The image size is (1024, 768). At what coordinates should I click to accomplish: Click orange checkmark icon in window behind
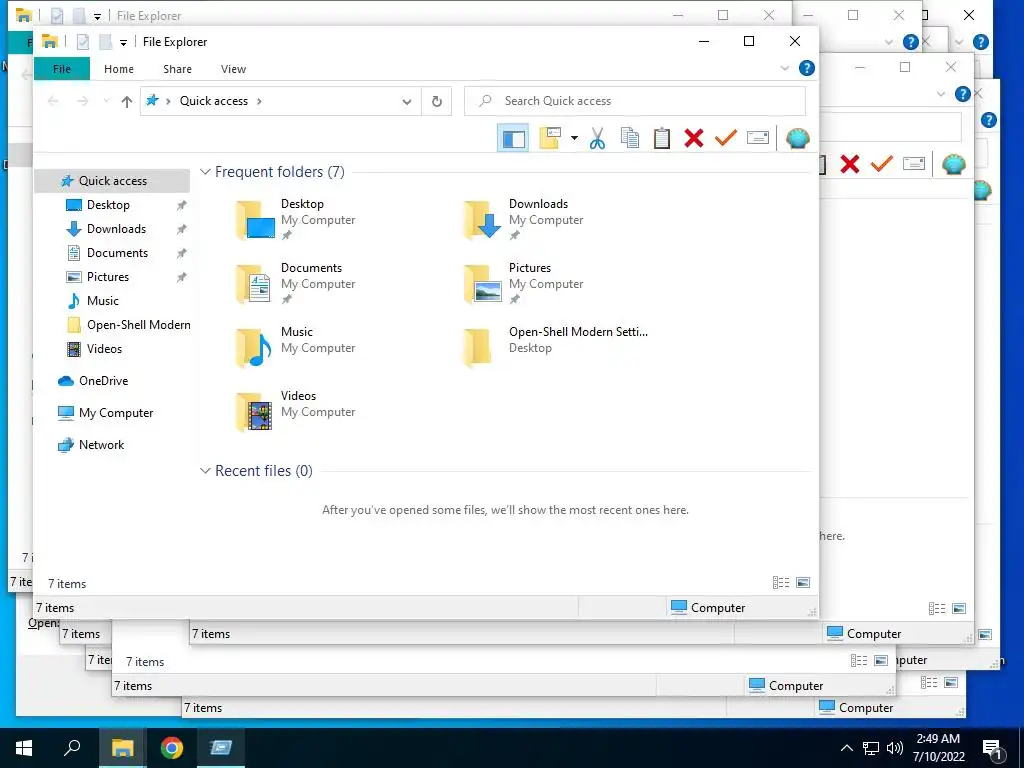point(881,164)
